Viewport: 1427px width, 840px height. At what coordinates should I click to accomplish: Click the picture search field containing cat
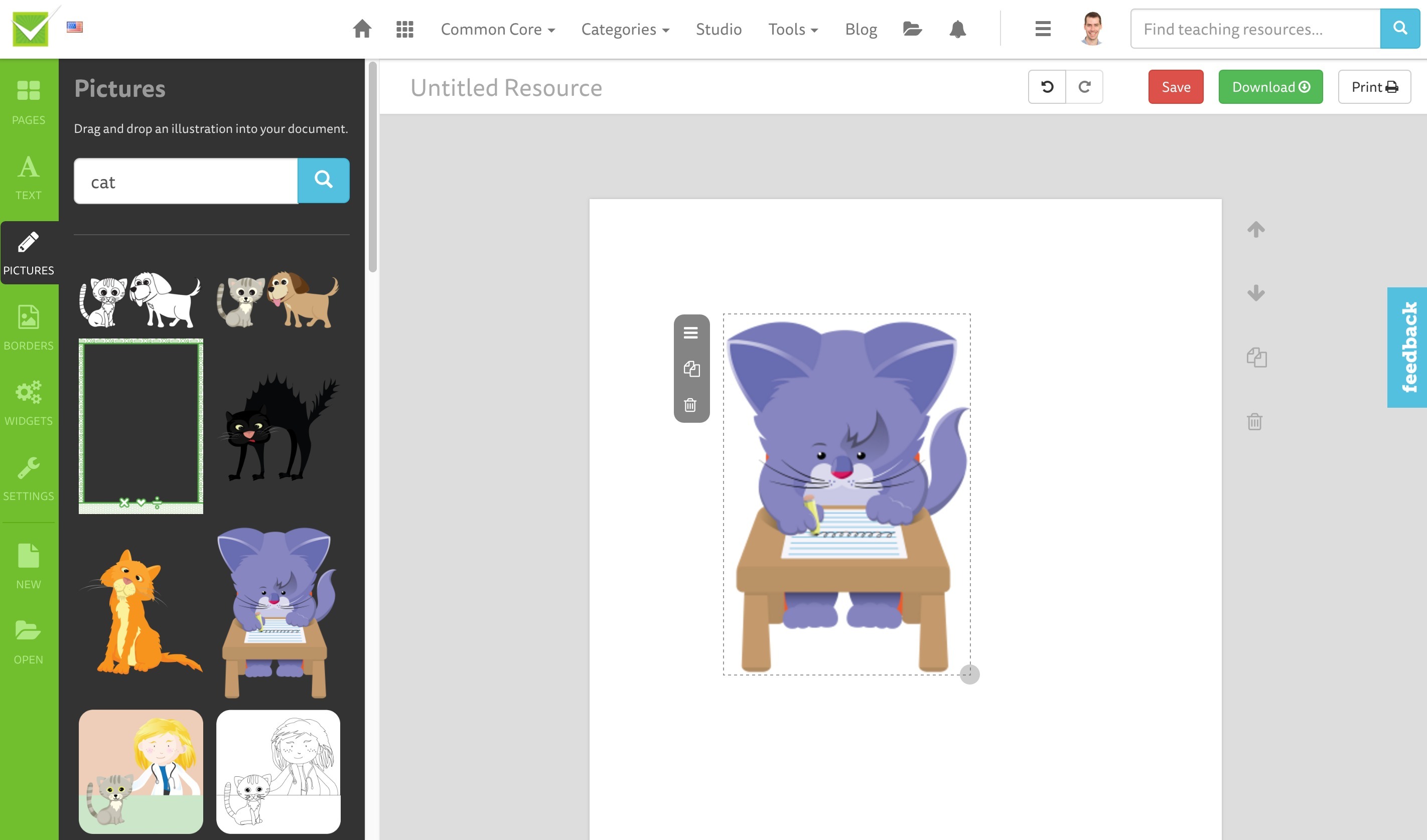tap(186, 181)
